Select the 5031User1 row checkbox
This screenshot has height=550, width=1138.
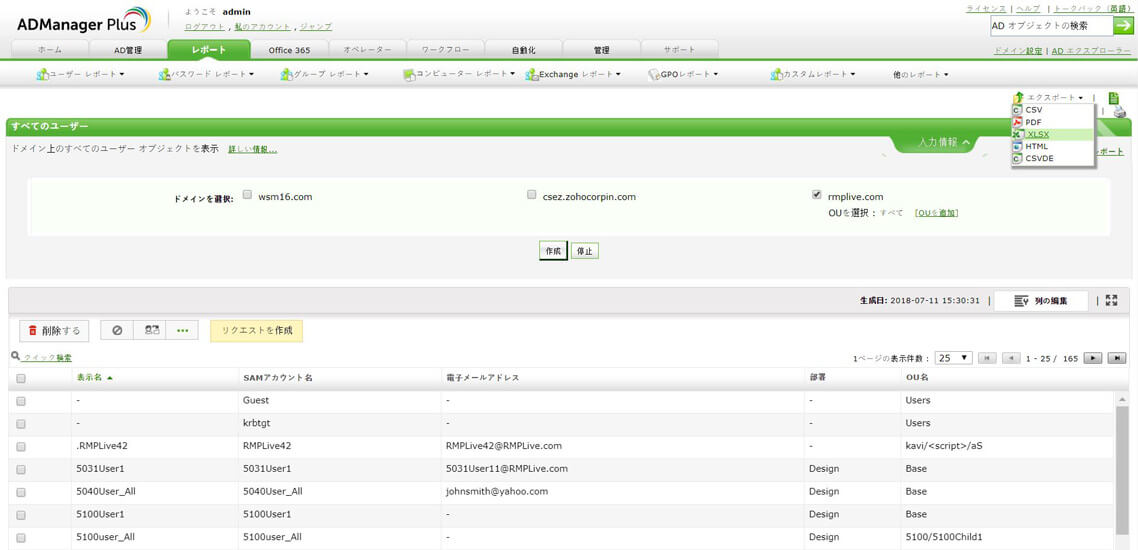coord(20,469)
